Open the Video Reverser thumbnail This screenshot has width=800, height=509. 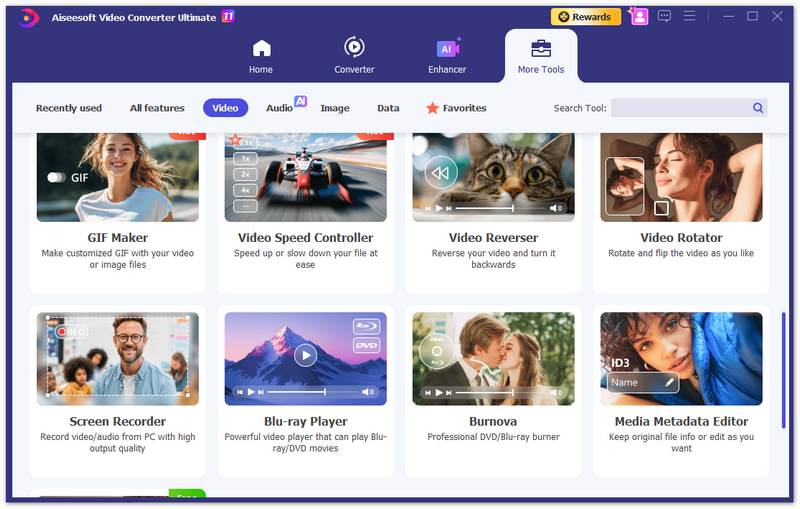point(493,177)
